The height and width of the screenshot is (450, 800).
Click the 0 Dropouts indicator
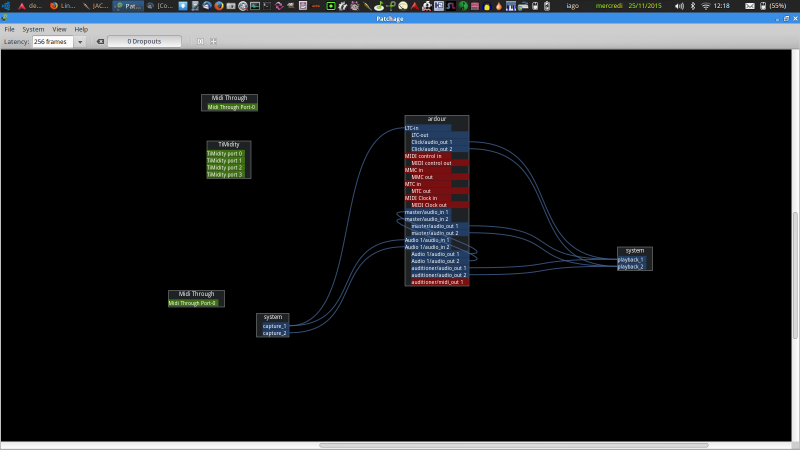pos(144,42)
